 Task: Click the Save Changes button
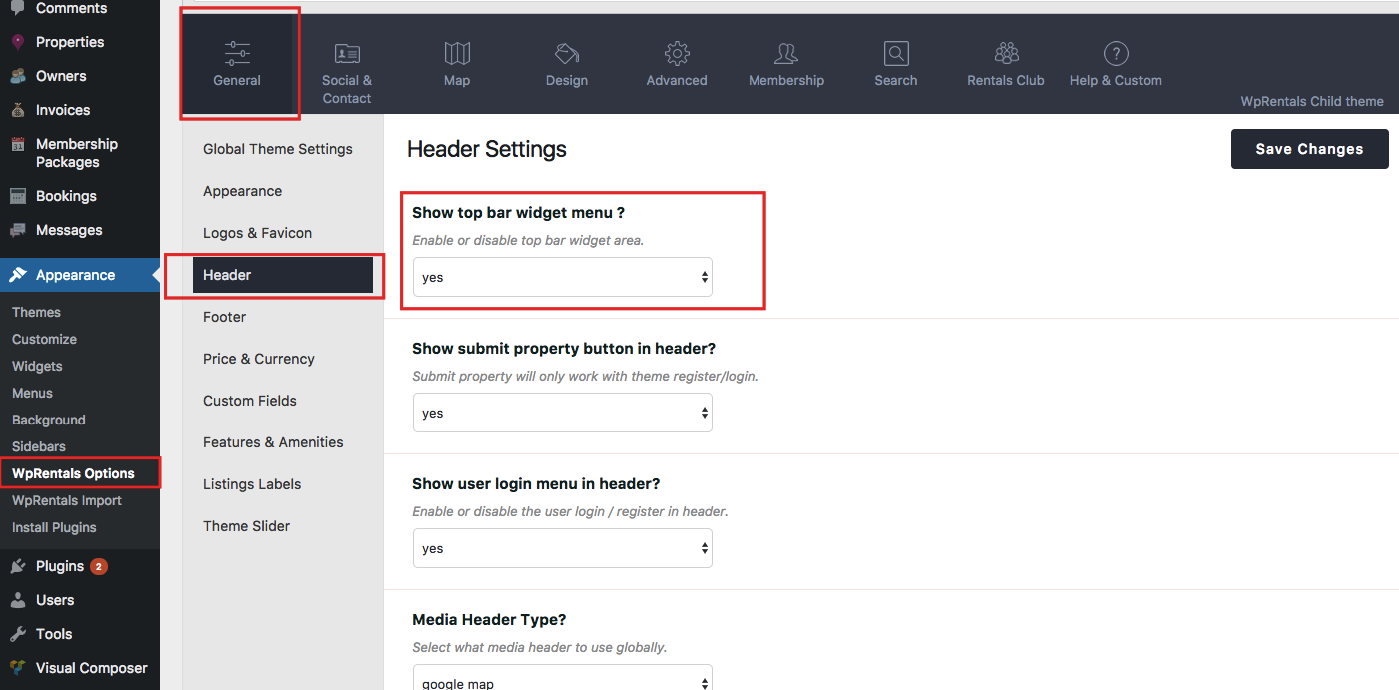(x=1310, y=149)
